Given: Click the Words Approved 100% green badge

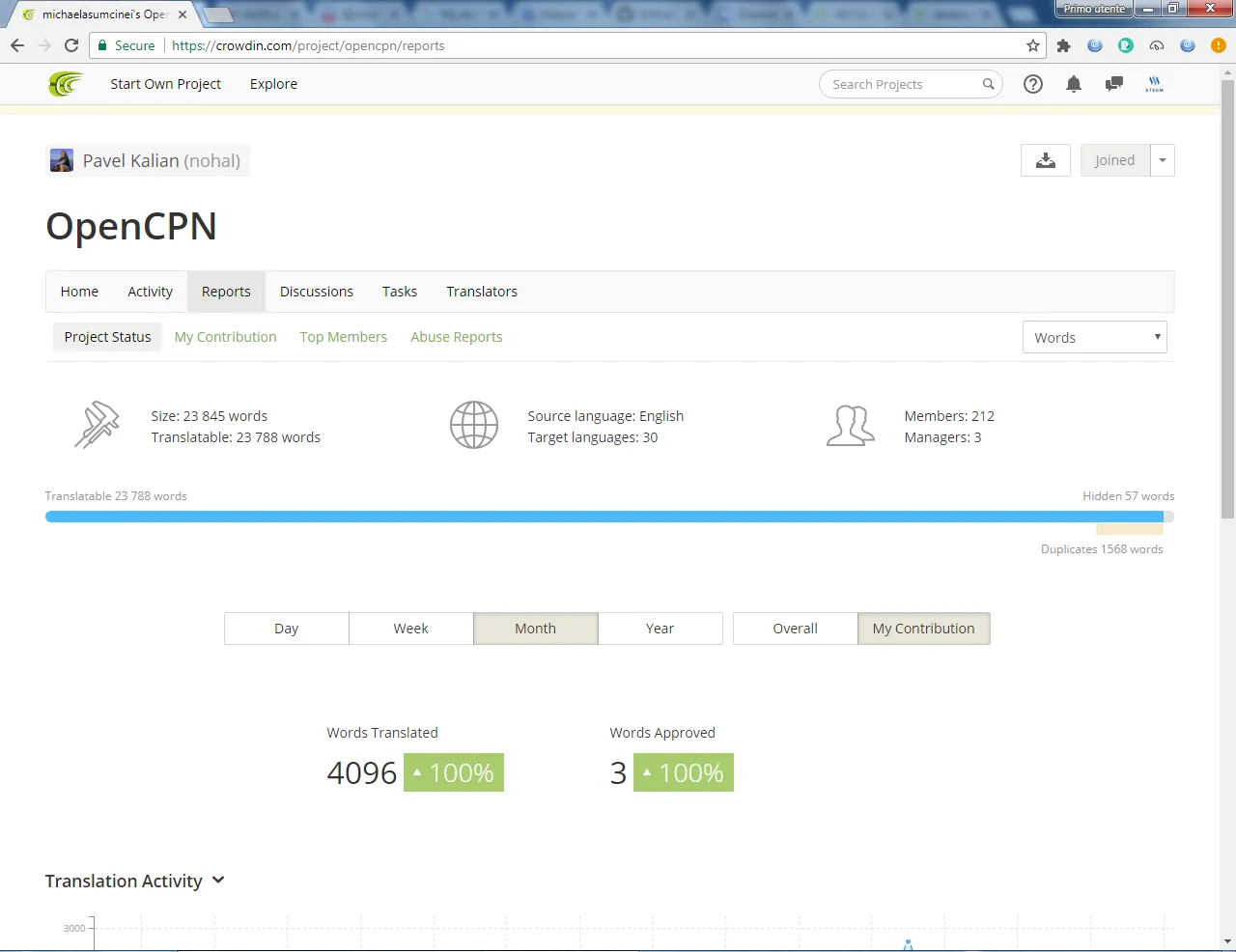Looking at the screenshot, I should coord(684,772).
